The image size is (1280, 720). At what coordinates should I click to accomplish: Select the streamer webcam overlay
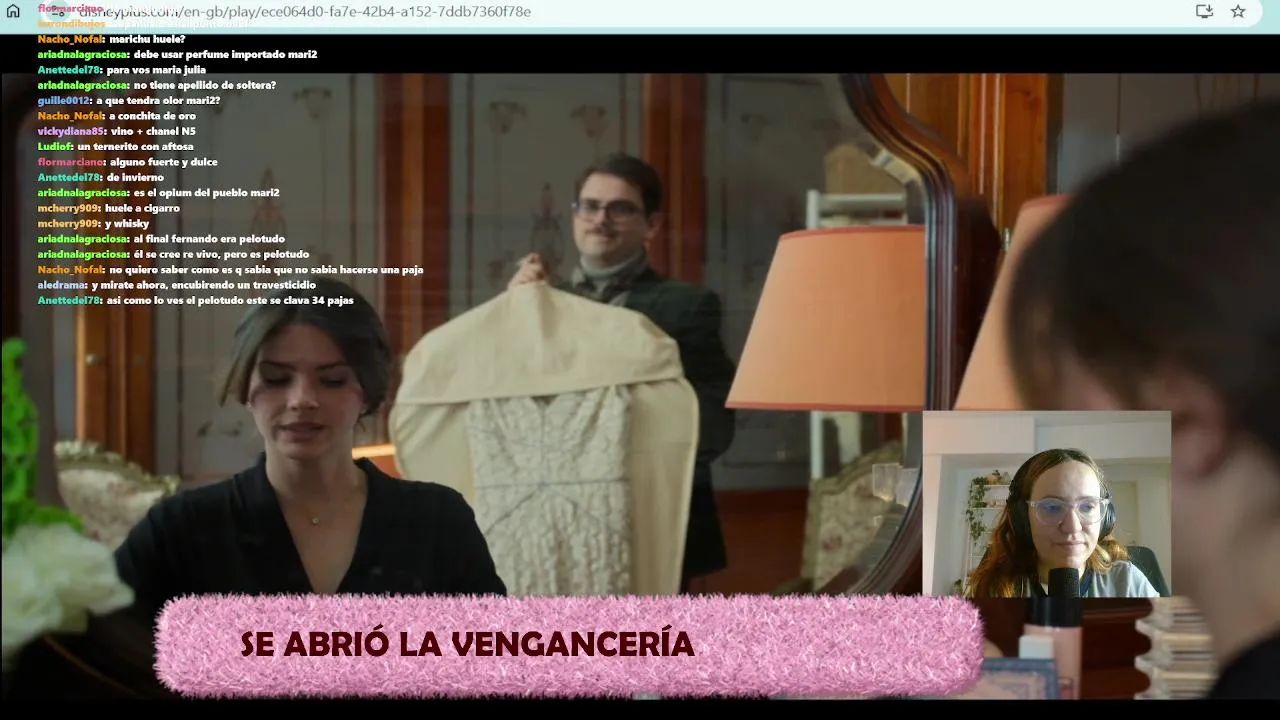tap(1046, 504)
